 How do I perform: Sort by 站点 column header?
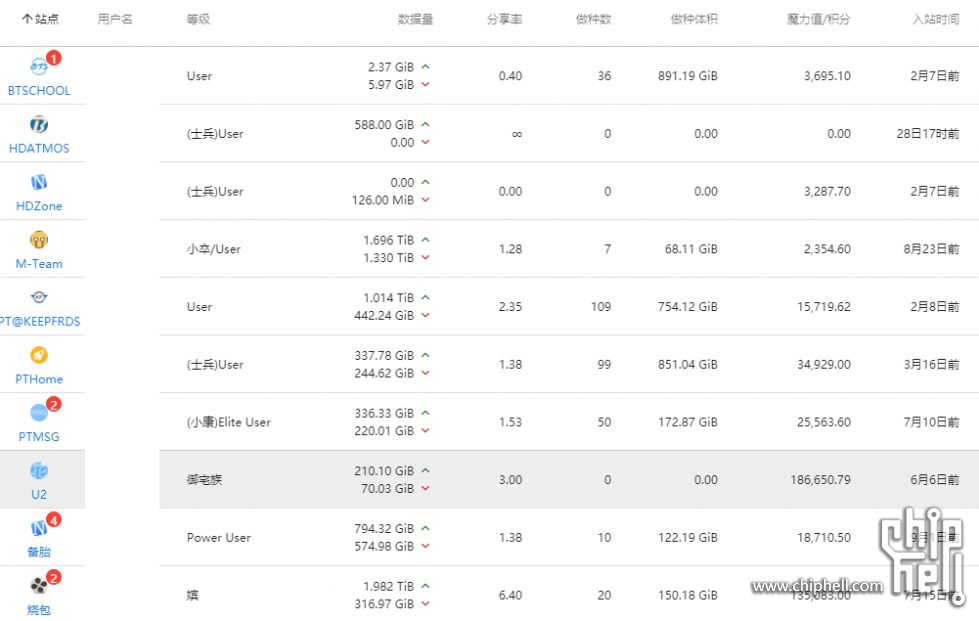(40, 19)
